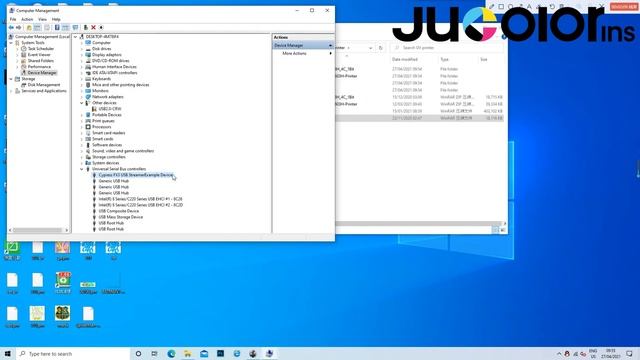The image size is (640, 360).
Task: Open File Explorer from the taskbar
Action: (x=188, y=353)
